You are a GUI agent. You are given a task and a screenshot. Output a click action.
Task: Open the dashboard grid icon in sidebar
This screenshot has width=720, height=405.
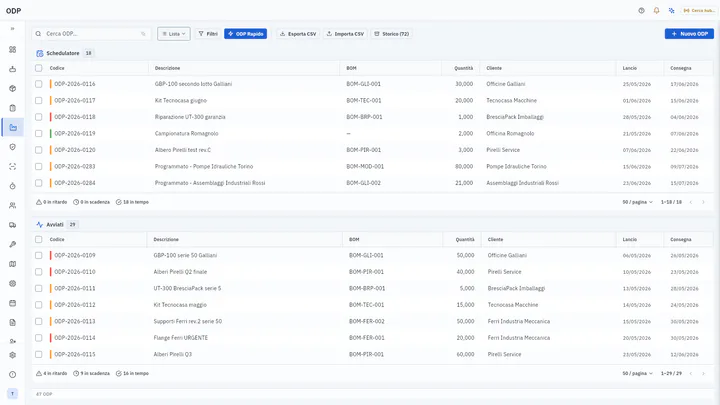click(x=12, y=49)
